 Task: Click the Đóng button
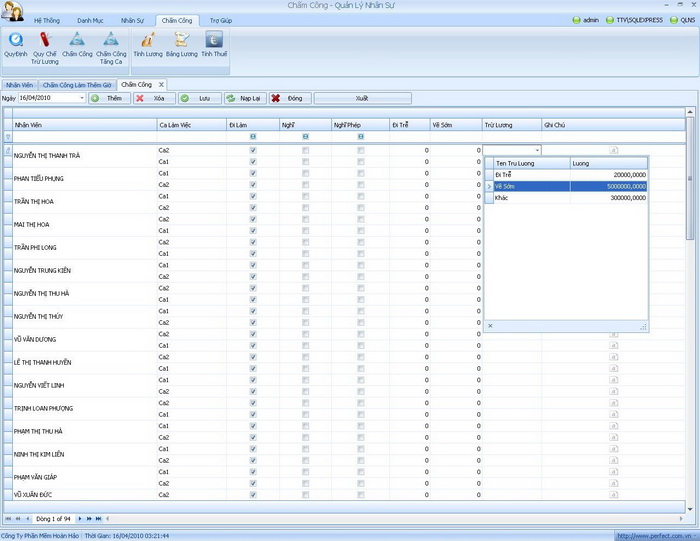point(290,98)
